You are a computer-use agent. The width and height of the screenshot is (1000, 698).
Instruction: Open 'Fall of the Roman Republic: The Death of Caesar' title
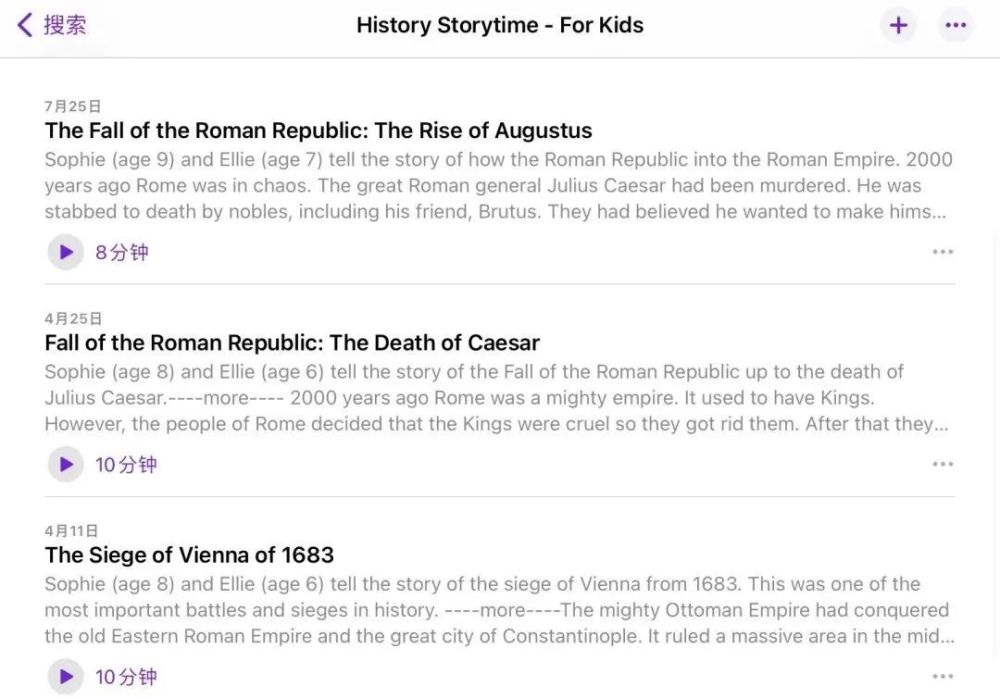292,343
